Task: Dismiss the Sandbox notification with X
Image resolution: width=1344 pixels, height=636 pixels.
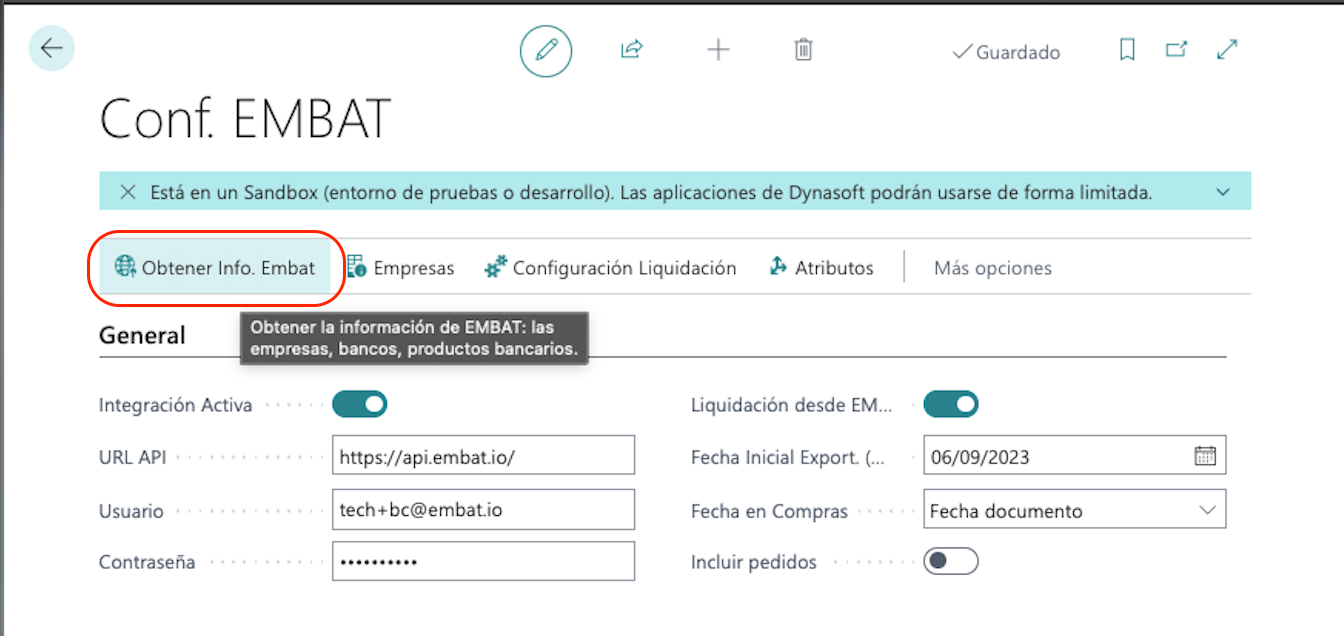Action: tap(128, 192)
